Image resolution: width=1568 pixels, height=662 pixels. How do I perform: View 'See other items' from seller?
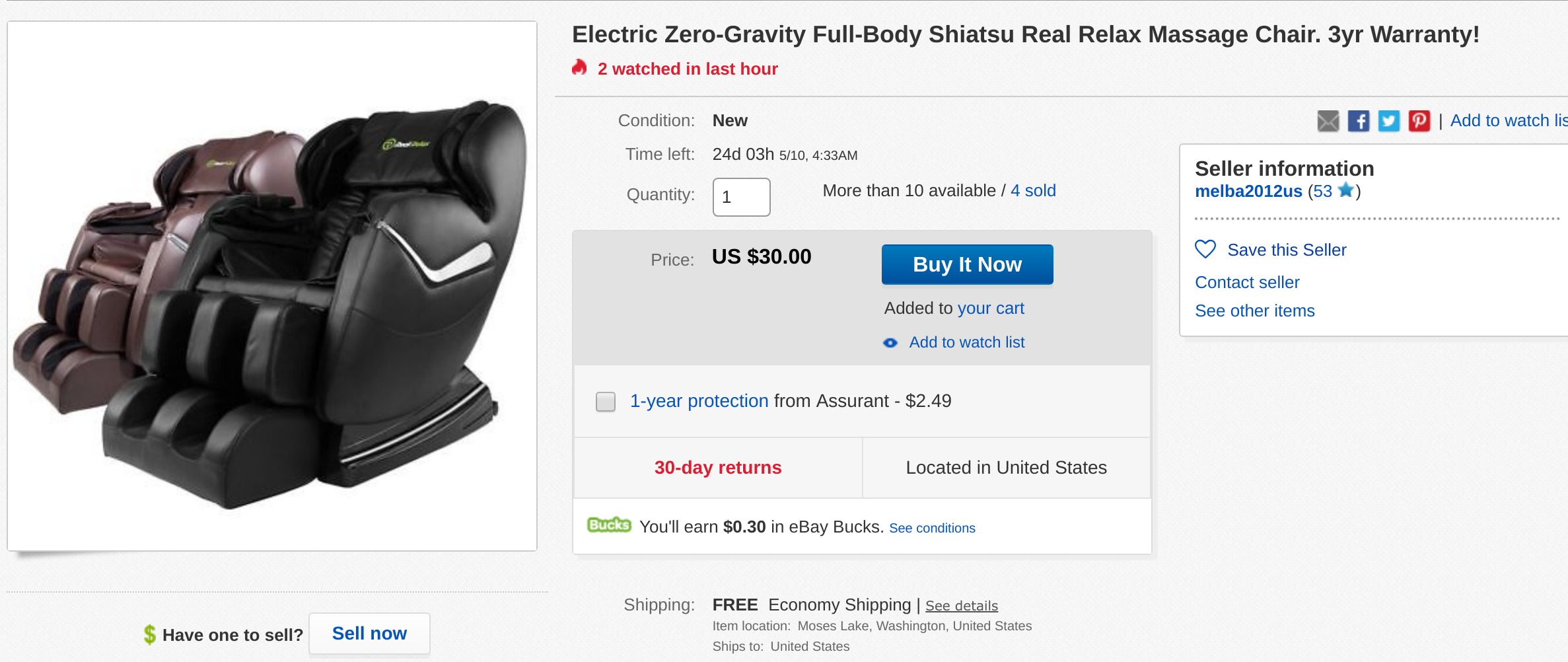point(1254,311)
